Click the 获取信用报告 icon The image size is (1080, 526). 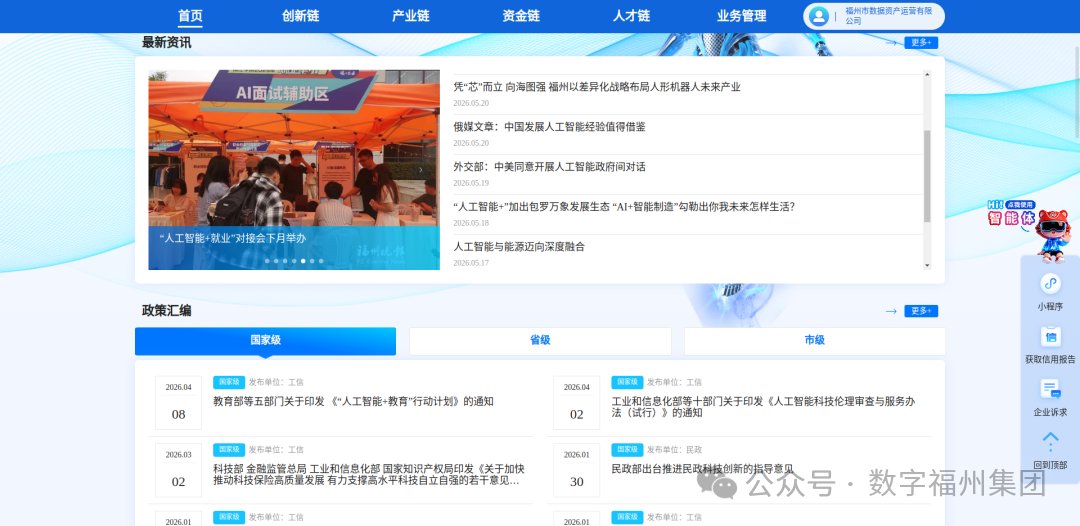pos(1050,337)
